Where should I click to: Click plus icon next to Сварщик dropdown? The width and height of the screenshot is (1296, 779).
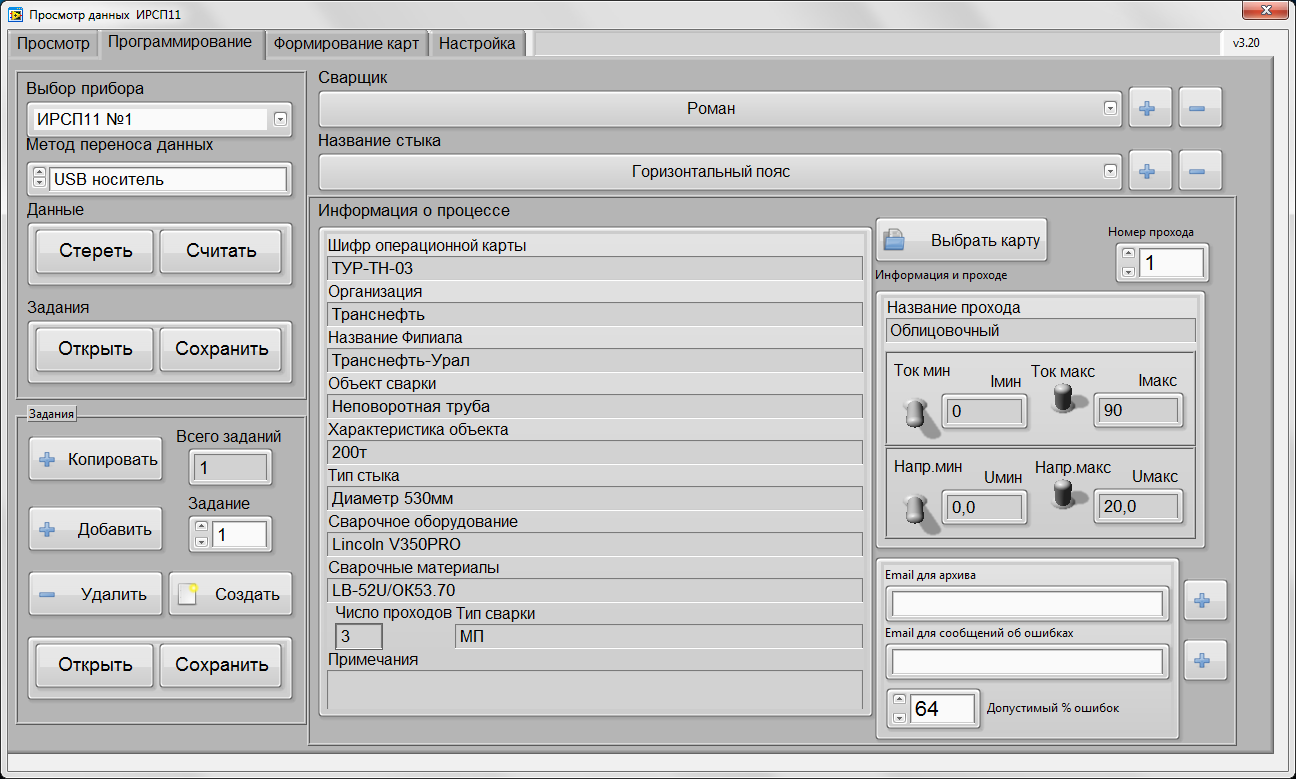tap(1149, 108)
